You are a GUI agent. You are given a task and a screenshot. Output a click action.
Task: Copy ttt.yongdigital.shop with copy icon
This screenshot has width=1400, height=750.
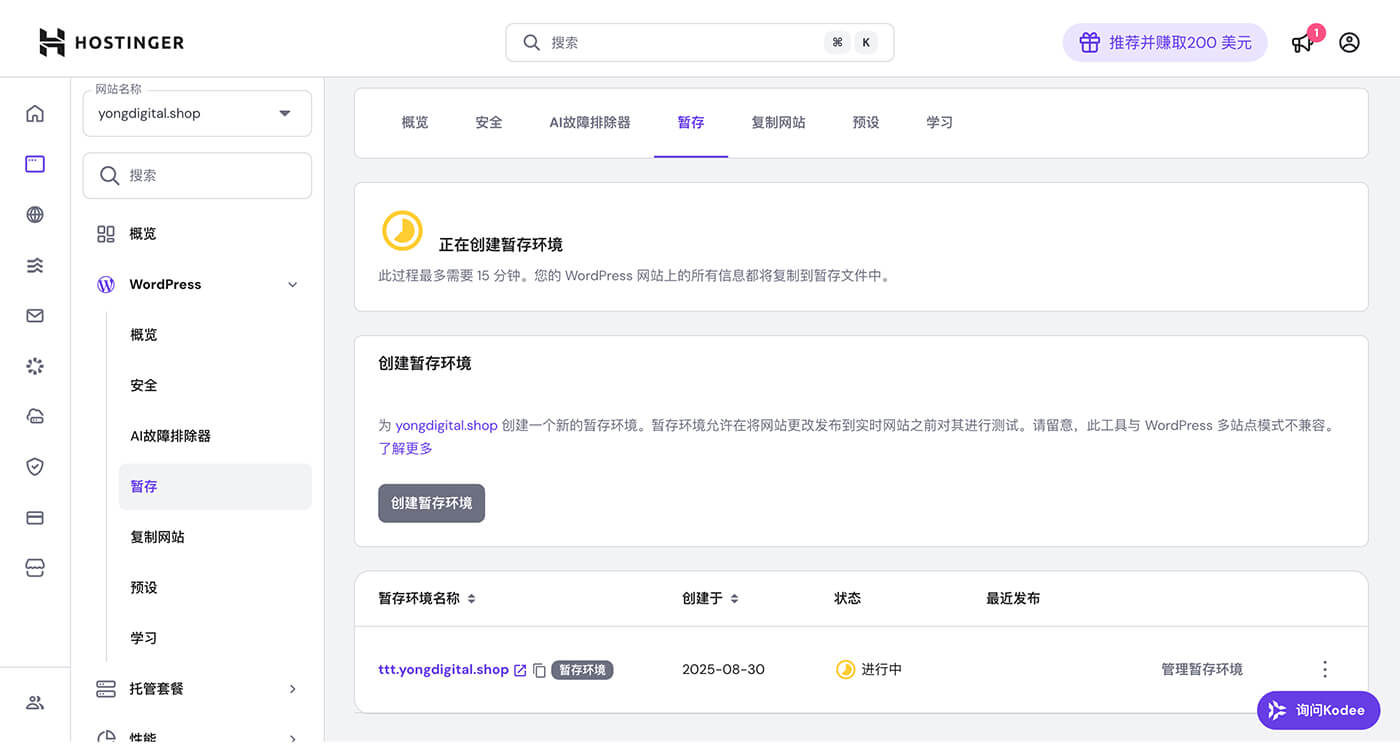[x=539, y=670]
